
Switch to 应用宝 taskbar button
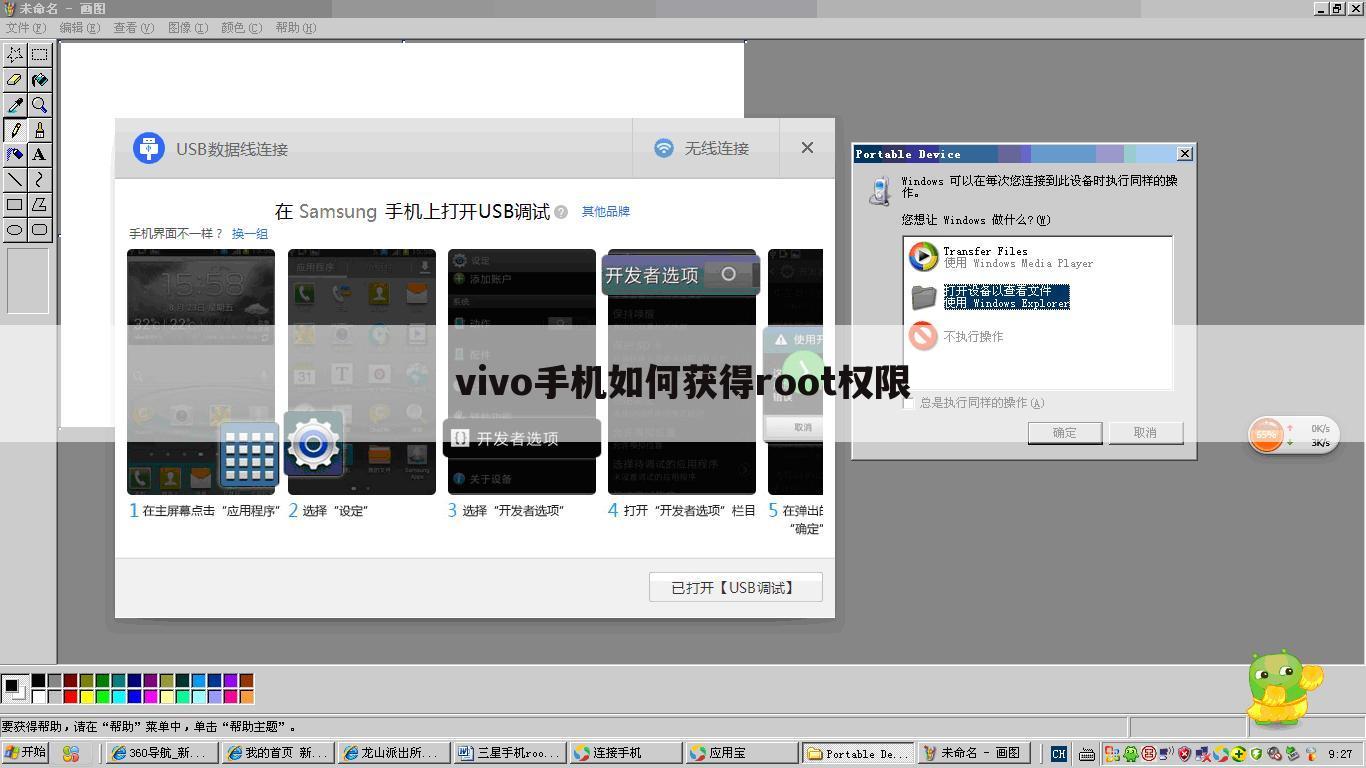741,753
